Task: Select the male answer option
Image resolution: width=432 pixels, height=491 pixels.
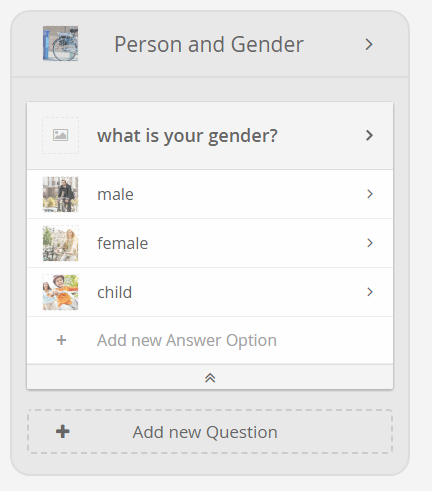Action: click(x=210, y=194)
